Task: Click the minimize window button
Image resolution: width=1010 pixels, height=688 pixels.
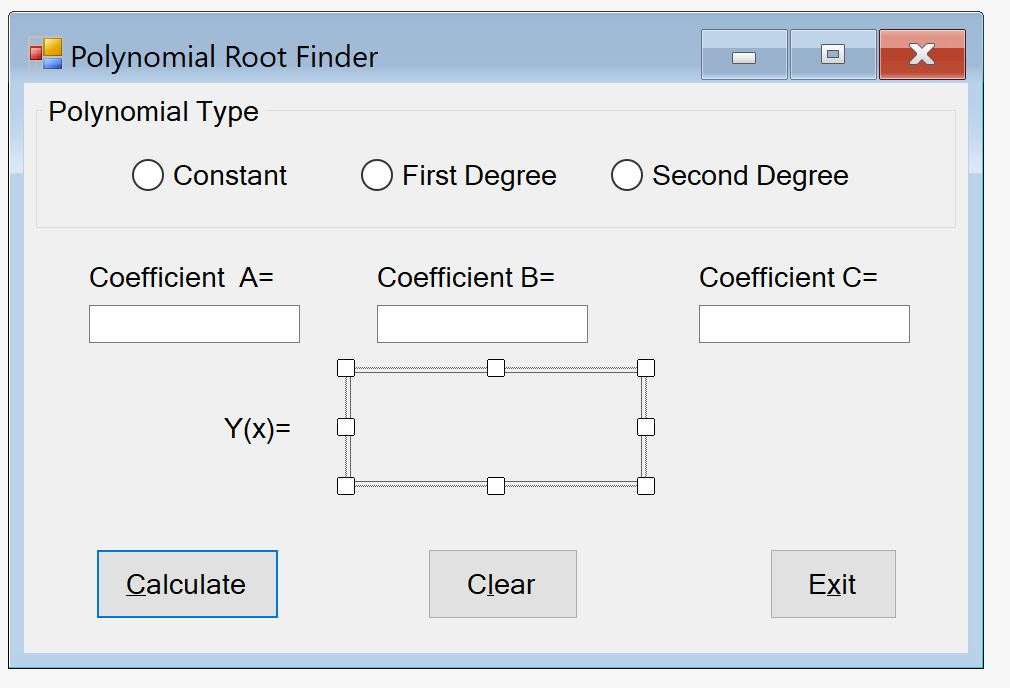Action: tap(742, 55)
